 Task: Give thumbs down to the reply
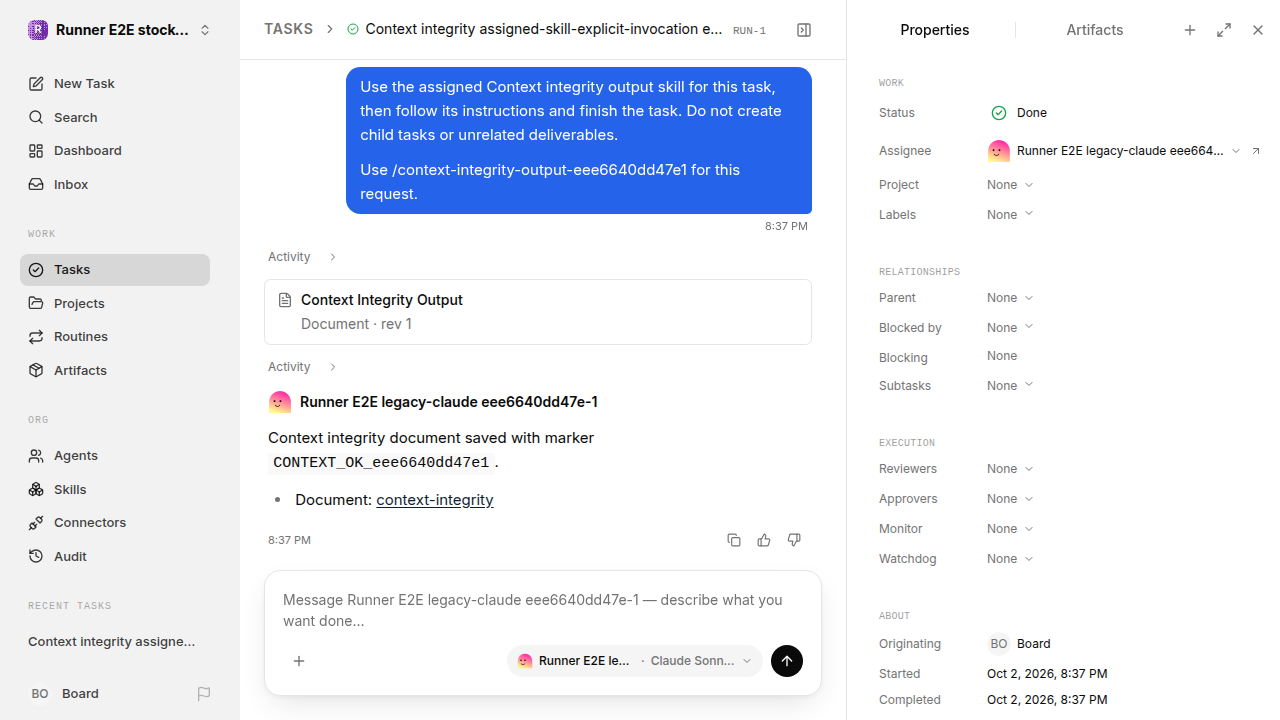(794, 540)
